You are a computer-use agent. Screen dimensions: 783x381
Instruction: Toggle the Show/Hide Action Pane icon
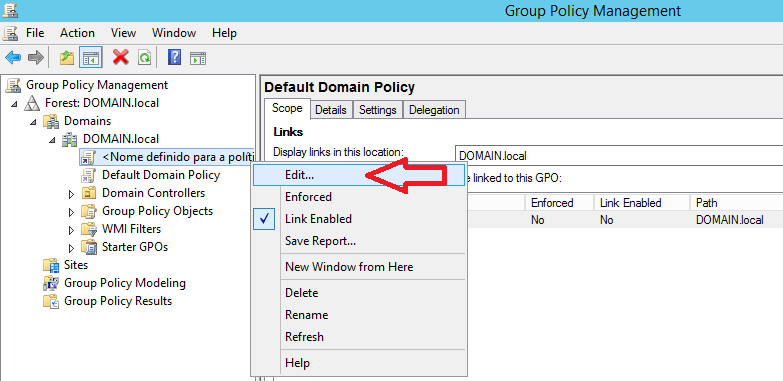[x=198, y=58]
